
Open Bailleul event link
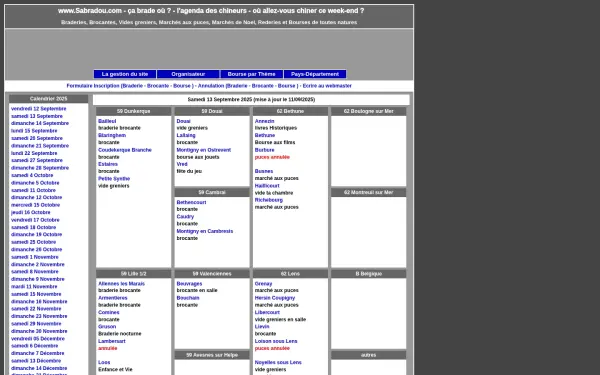tap(107, 121)
